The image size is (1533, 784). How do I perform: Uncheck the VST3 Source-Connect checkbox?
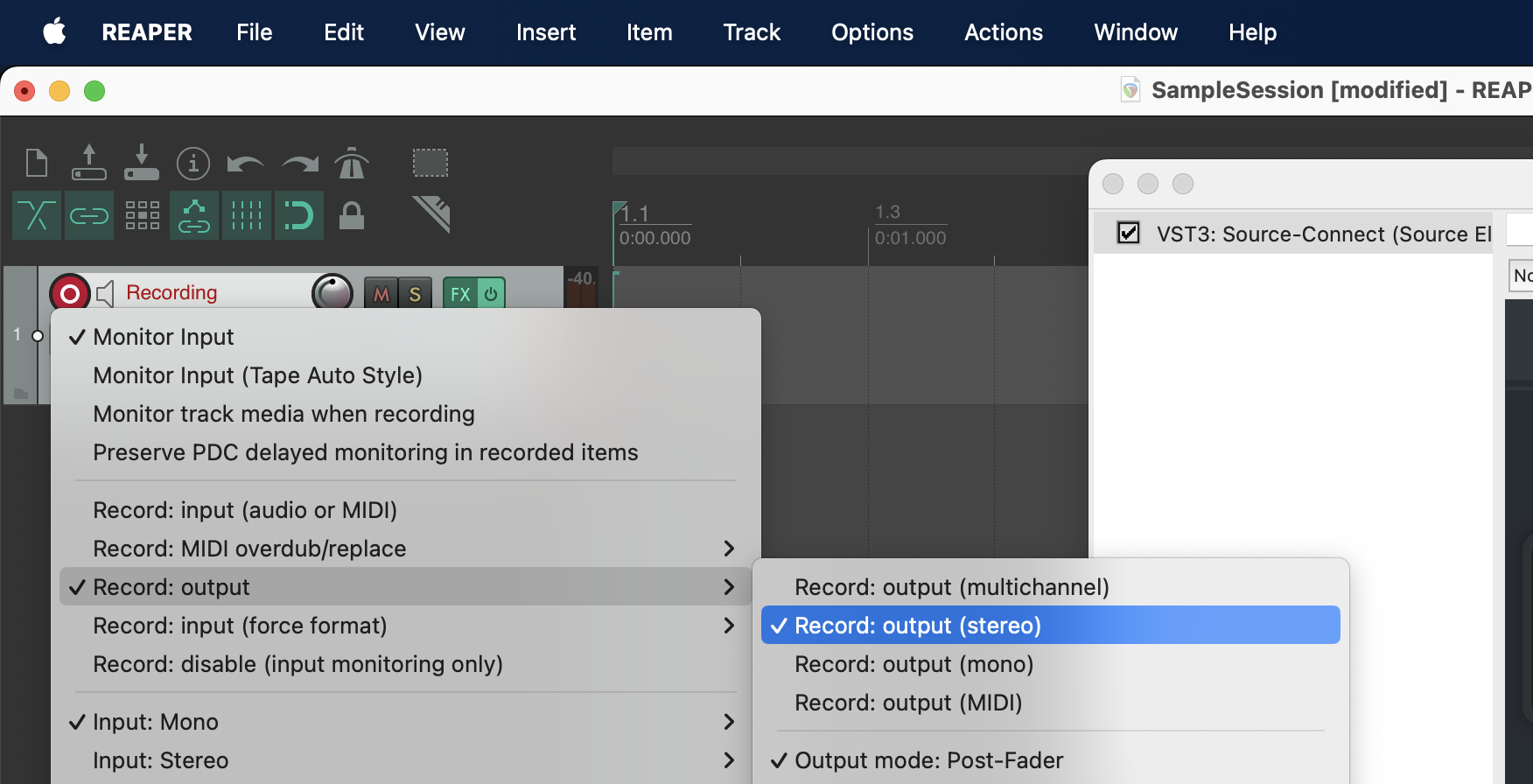pos(1129,234)
